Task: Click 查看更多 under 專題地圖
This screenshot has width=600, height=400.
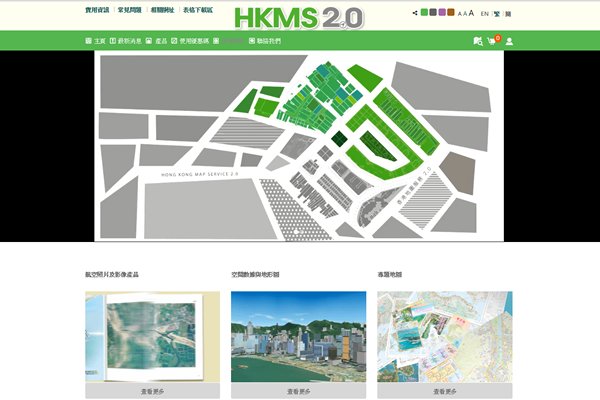Action: pyautogui.click(x=445, y=391)
